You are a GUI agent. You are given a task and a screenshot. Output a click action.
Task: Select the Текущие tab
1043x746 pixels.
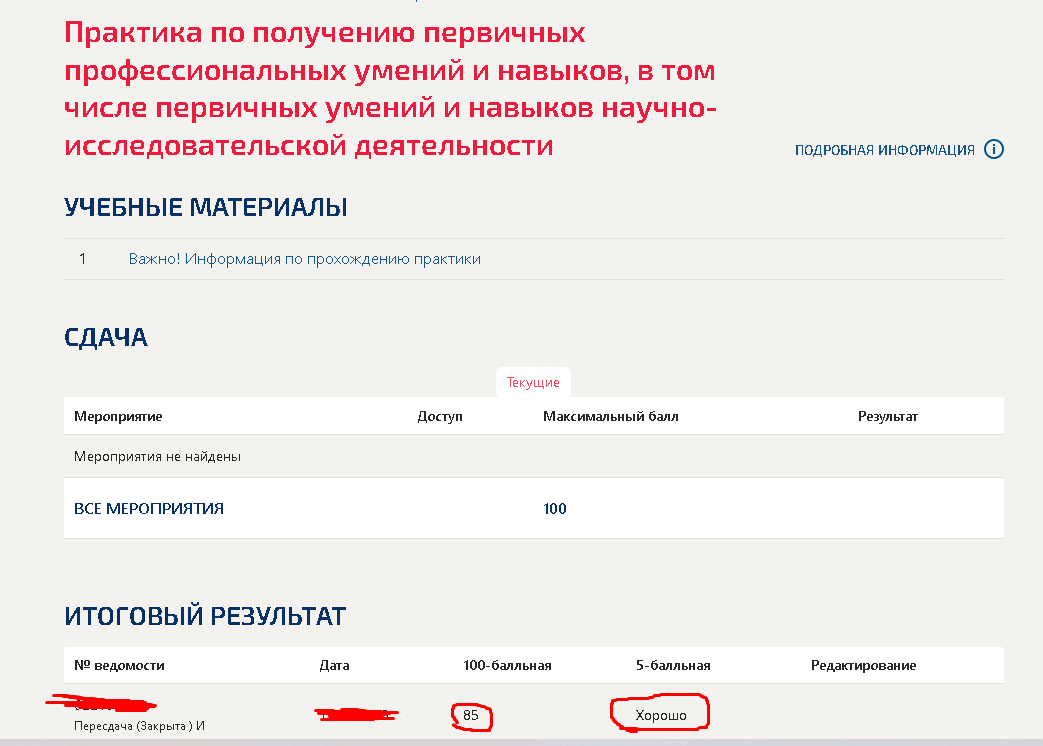click(533, 382)
